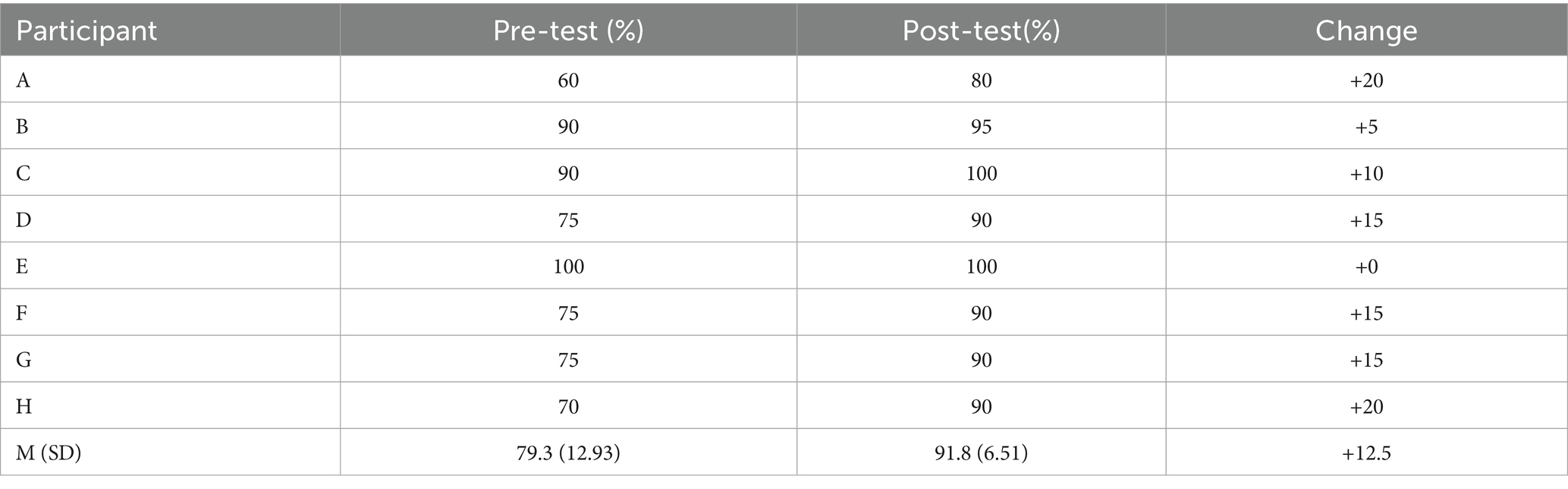Select the Change column header
The width and height of the screenshot is (1568, 489).
tap(1366, 30)
